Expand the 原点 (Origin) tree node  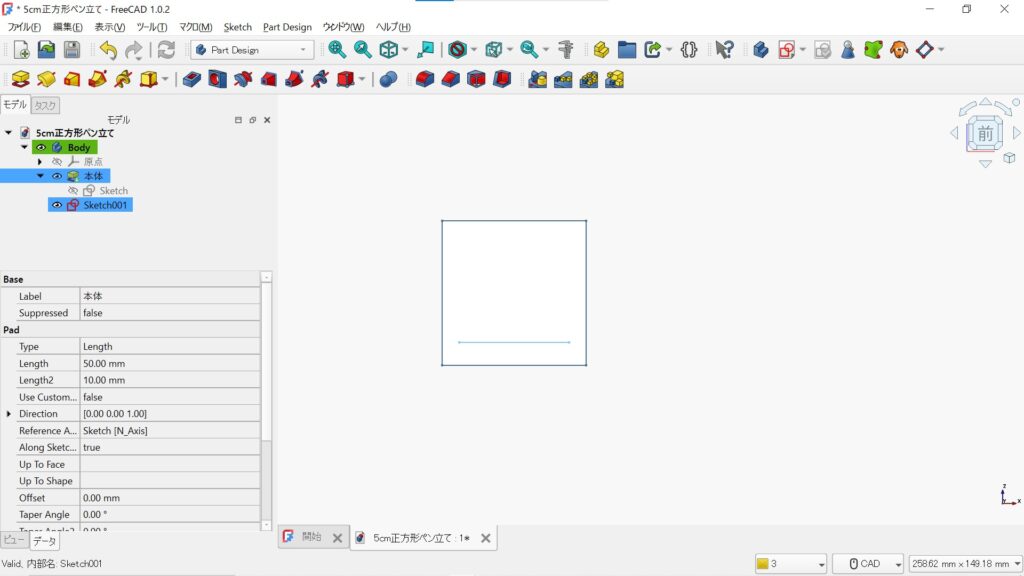(x=40, y=161)
